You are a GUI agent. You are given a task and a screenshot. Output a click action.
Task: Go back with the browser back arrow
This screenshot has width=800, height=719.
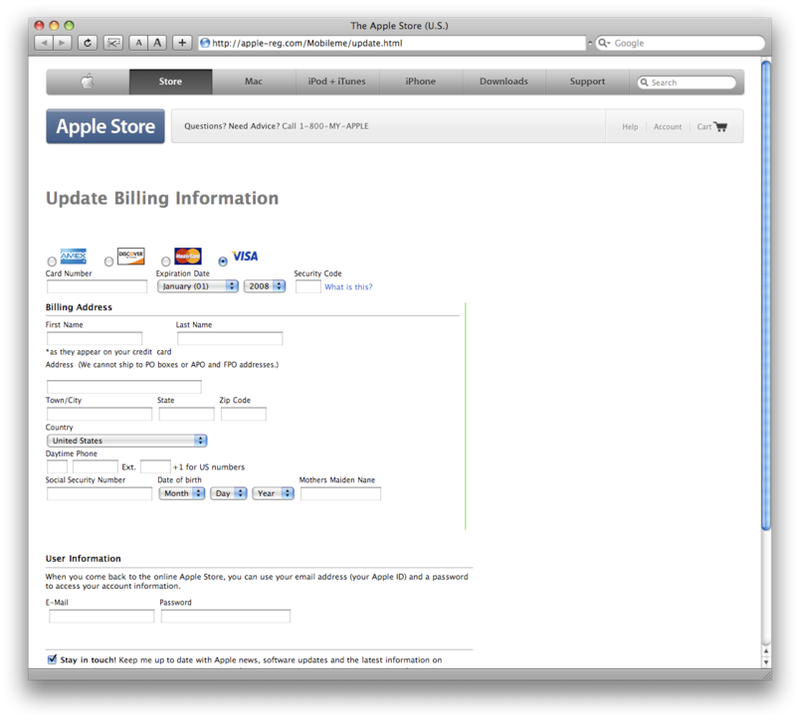[x=44, y=43]
